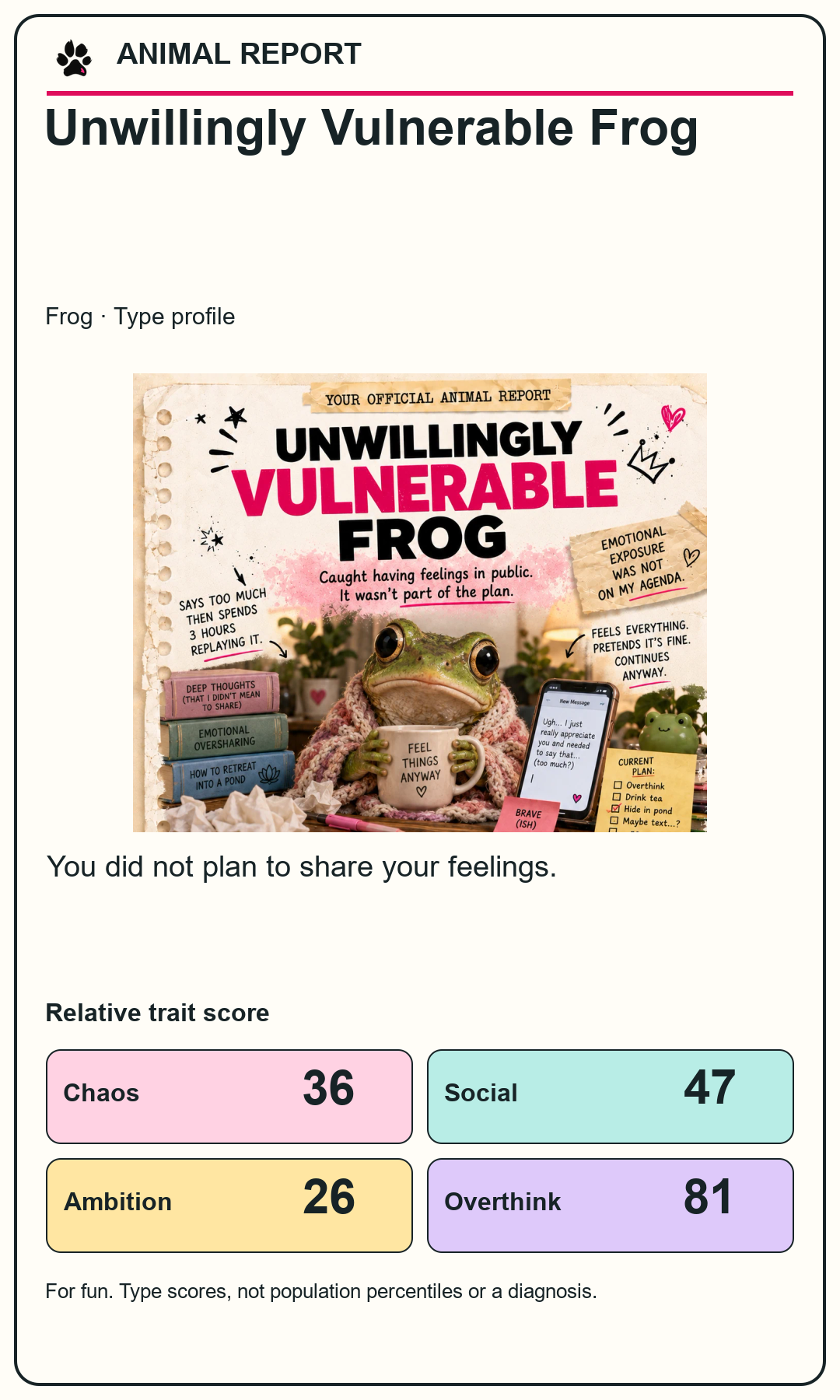Click the Relative trait score heading
This screenshot has height=1400, width=840.
click(158, 1013)
